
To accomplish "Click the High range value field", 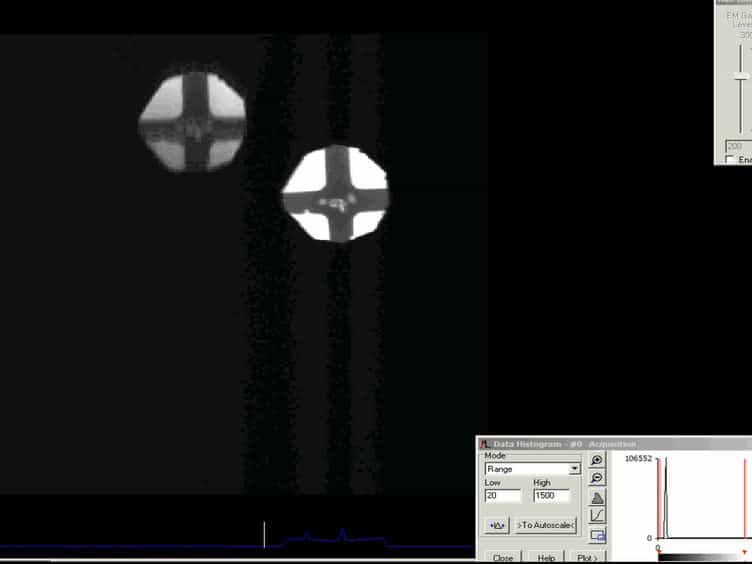I will pos(552,495).
